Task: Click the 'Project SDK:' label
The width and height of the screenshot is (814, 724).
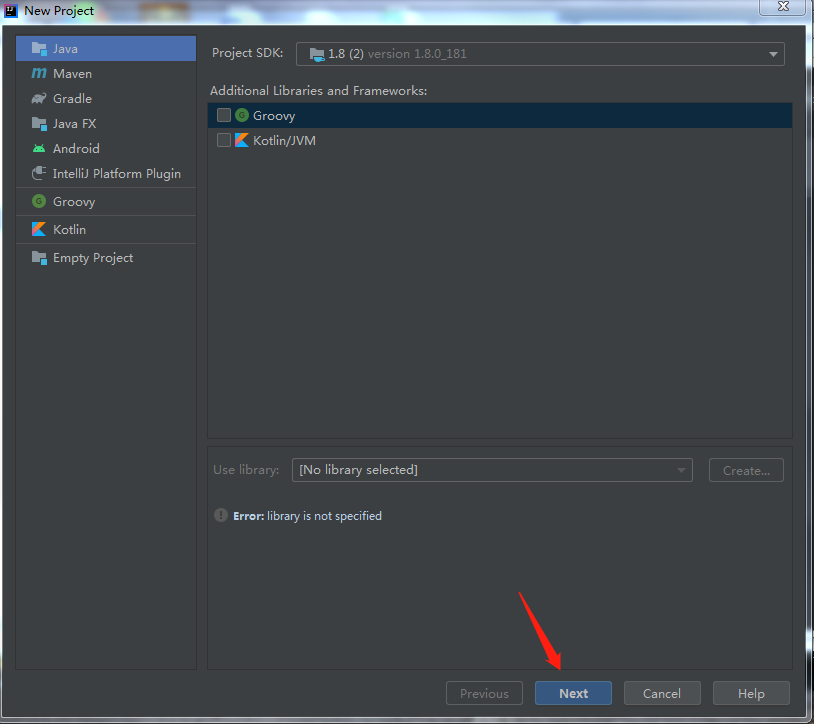Action: 248,53
